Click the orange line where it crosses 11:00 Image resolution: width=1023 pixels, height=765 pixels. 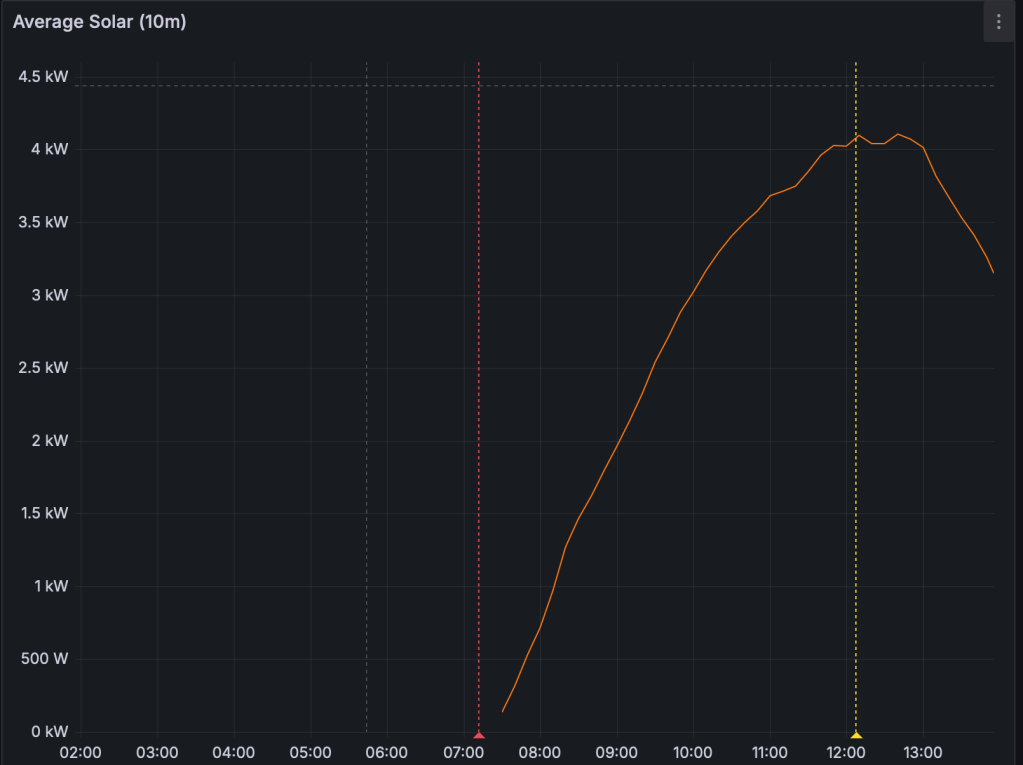tap(770, 196)
